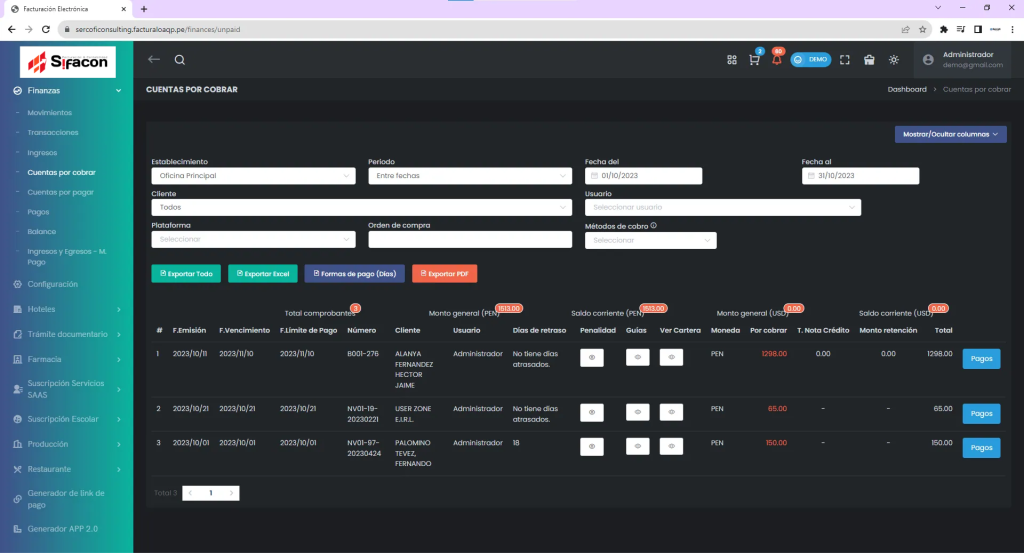Click Penalidad eye button for row 1
1024x554 pixels.
[x=591, y=358]
